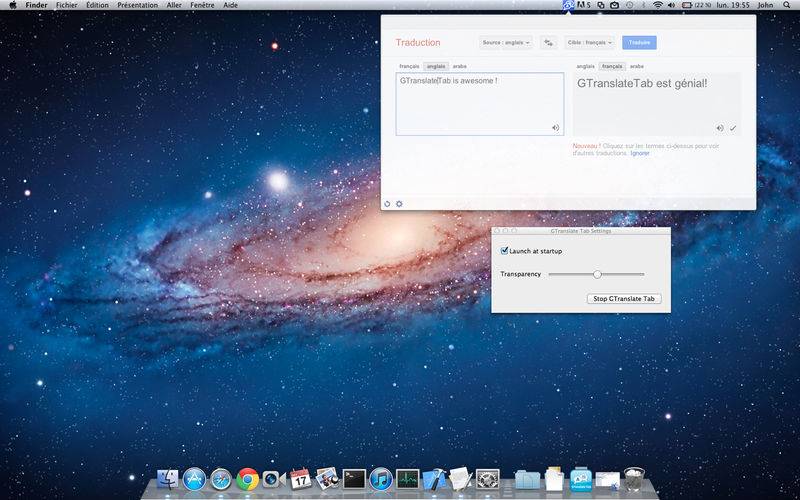Viewport: 800px width, 500px height.
Task: Select anglais as source language tab
Action: (x=436, y=66)
